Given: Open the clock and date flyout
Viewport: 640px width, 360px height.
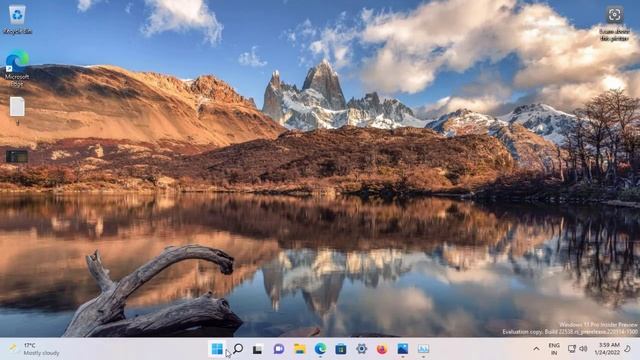Looking at the screenshot, I should (607, 349).
